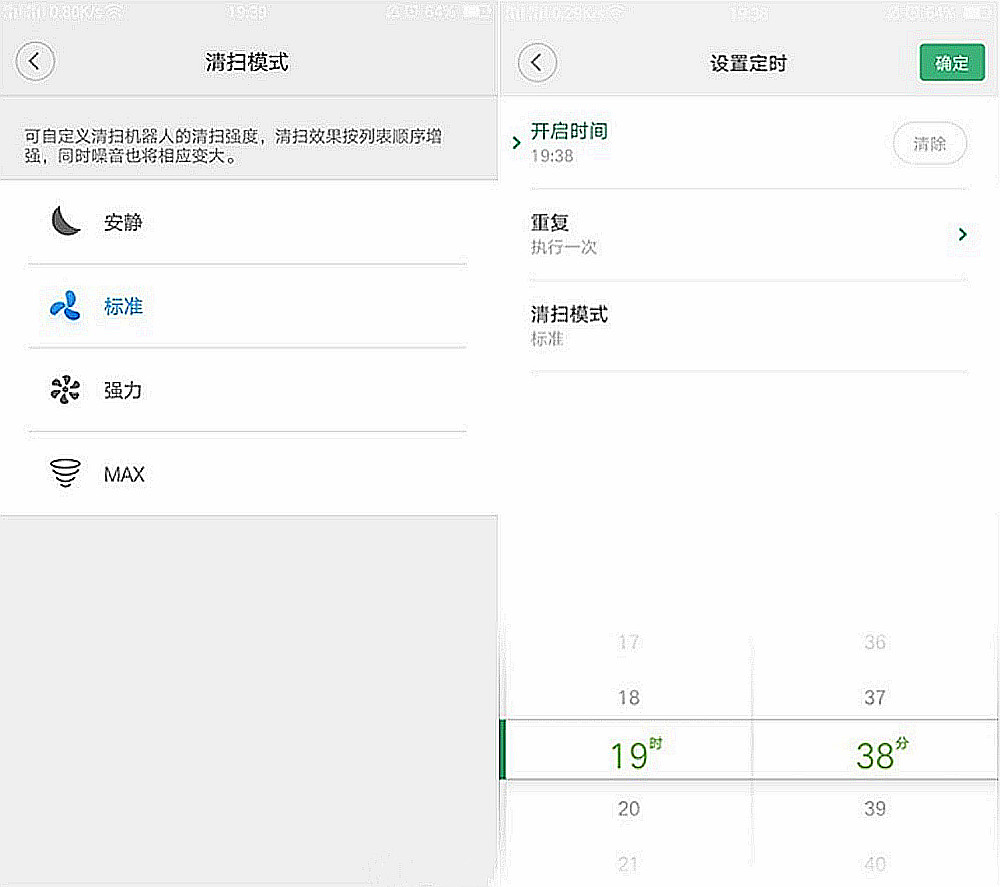Viewport: 1000px width, 887px height.
Task: Choose the MAX cleaning mode label
Action: click(x=124, y=474)
